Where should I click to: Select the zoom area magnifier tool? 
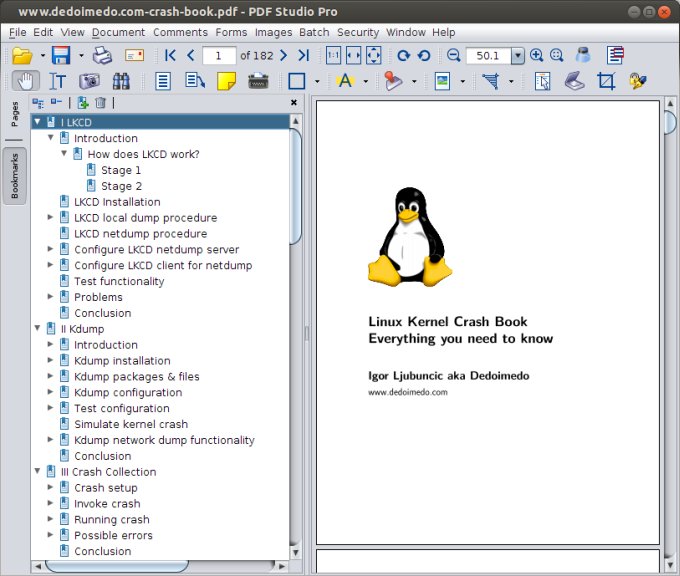(556, 56)
